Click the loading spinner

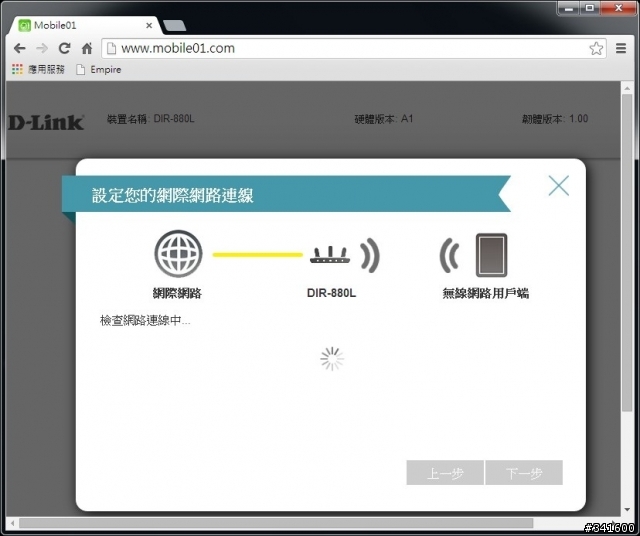point(332,359)
